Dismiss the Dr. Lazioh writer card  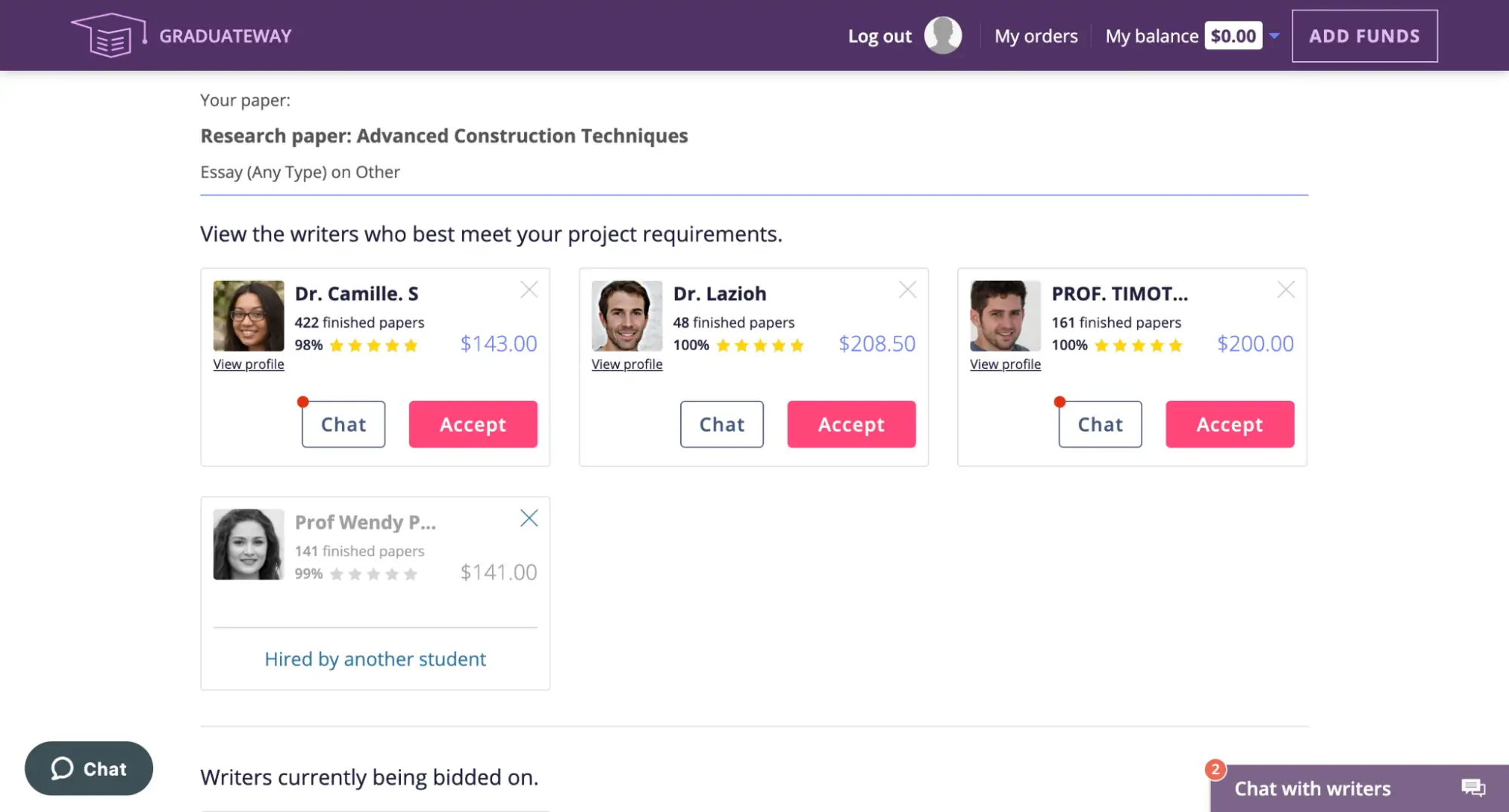click(x=907, y=290)
